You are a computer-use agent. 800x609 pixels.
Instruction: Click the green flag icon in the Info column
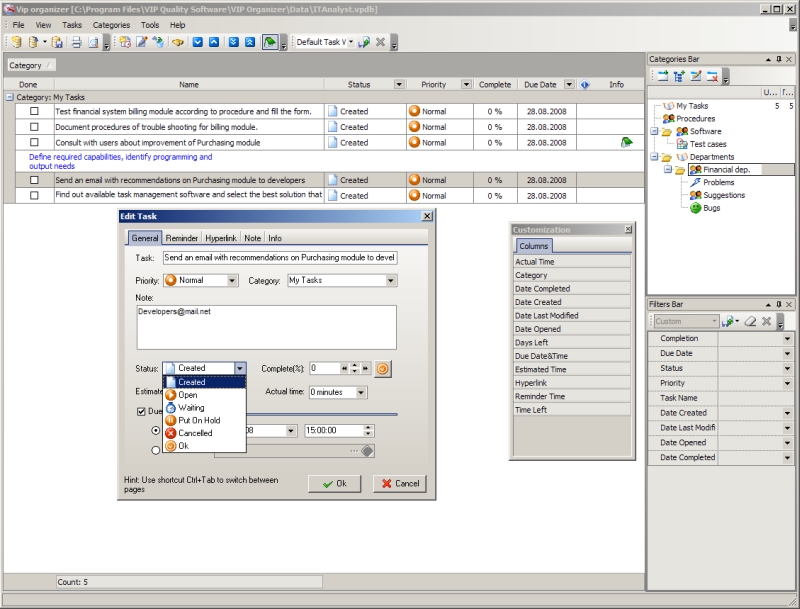coord(626,143)
